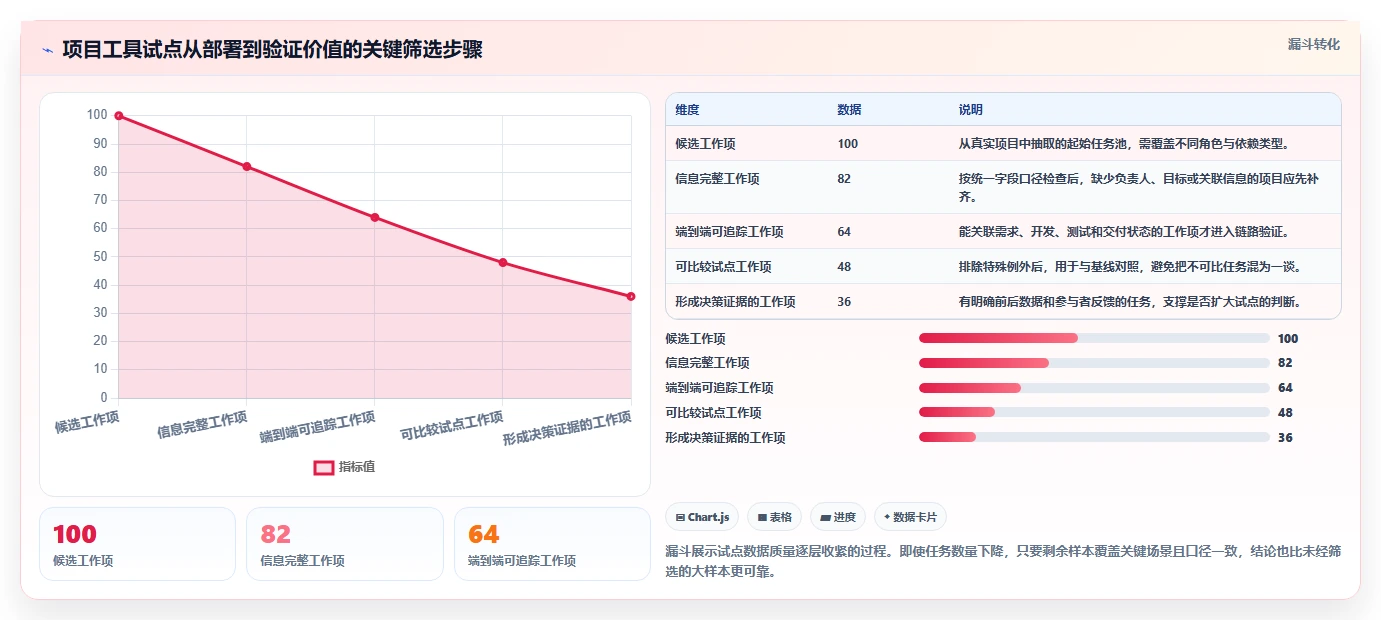Click the main title 项目工具试点 heading

point(272,50)
